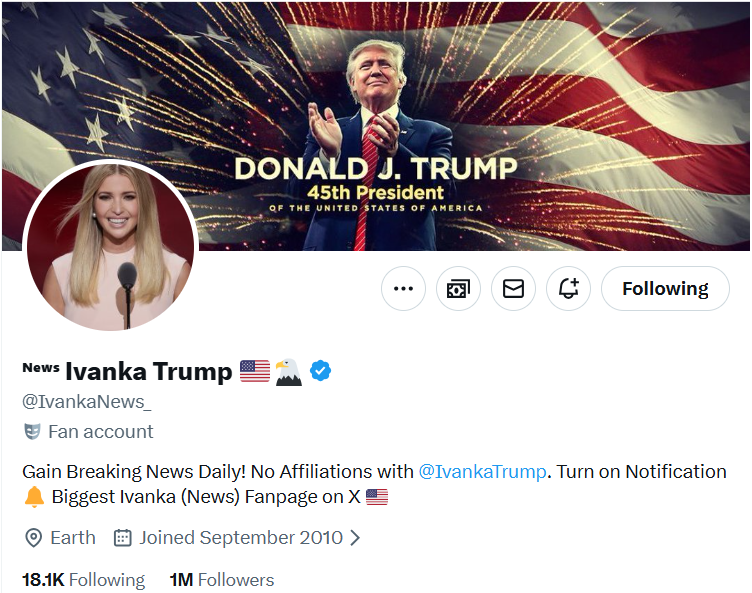Expand the chevron beside the join date
Image resolution: width=752 pixels, height=593 pixels.
click(355, 538)
